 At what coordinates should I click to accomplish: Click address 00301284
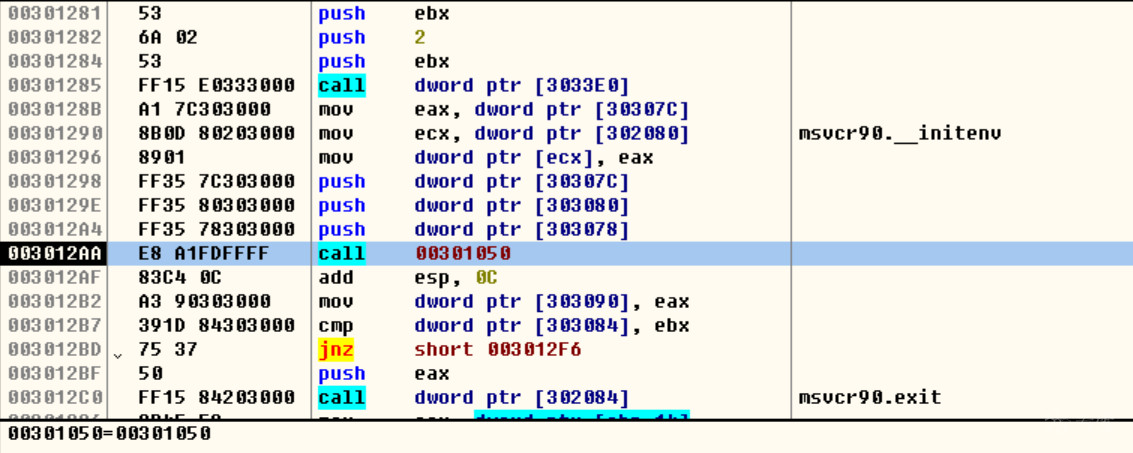(x=55, y=61)
